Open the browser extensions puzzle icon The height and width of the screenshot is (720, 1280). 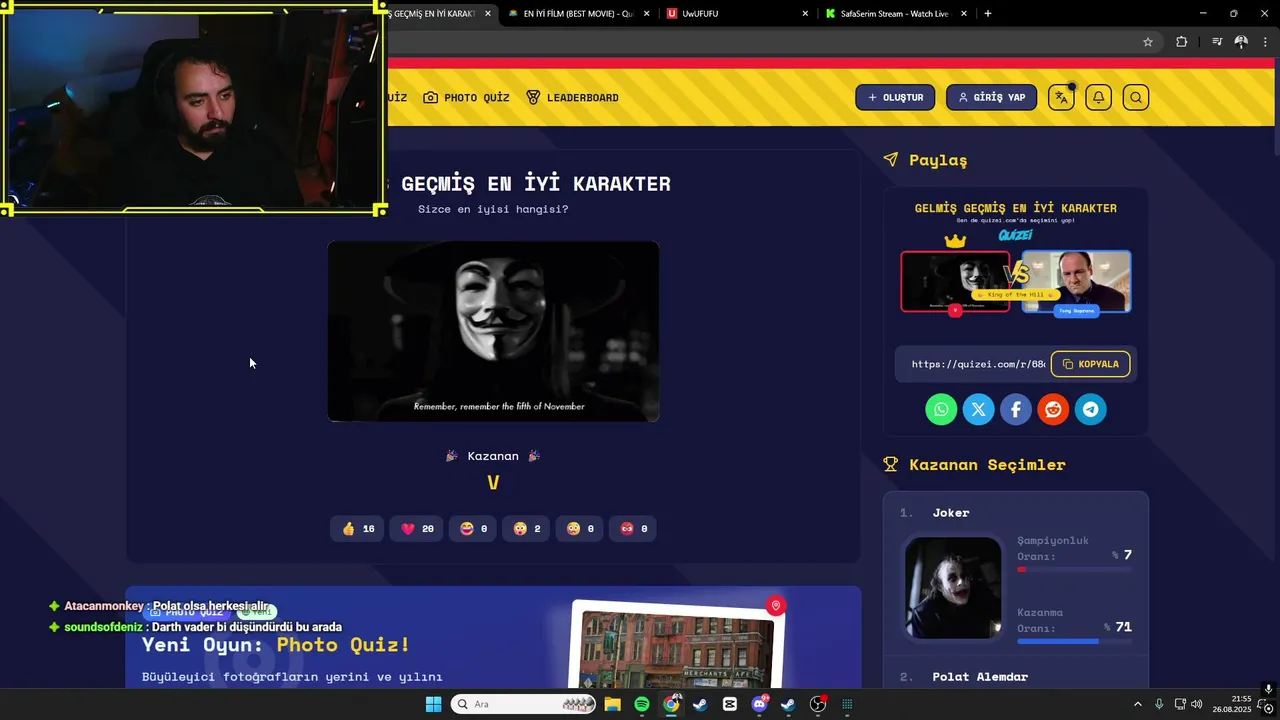pyautogui.click(x=1182, y=42)
